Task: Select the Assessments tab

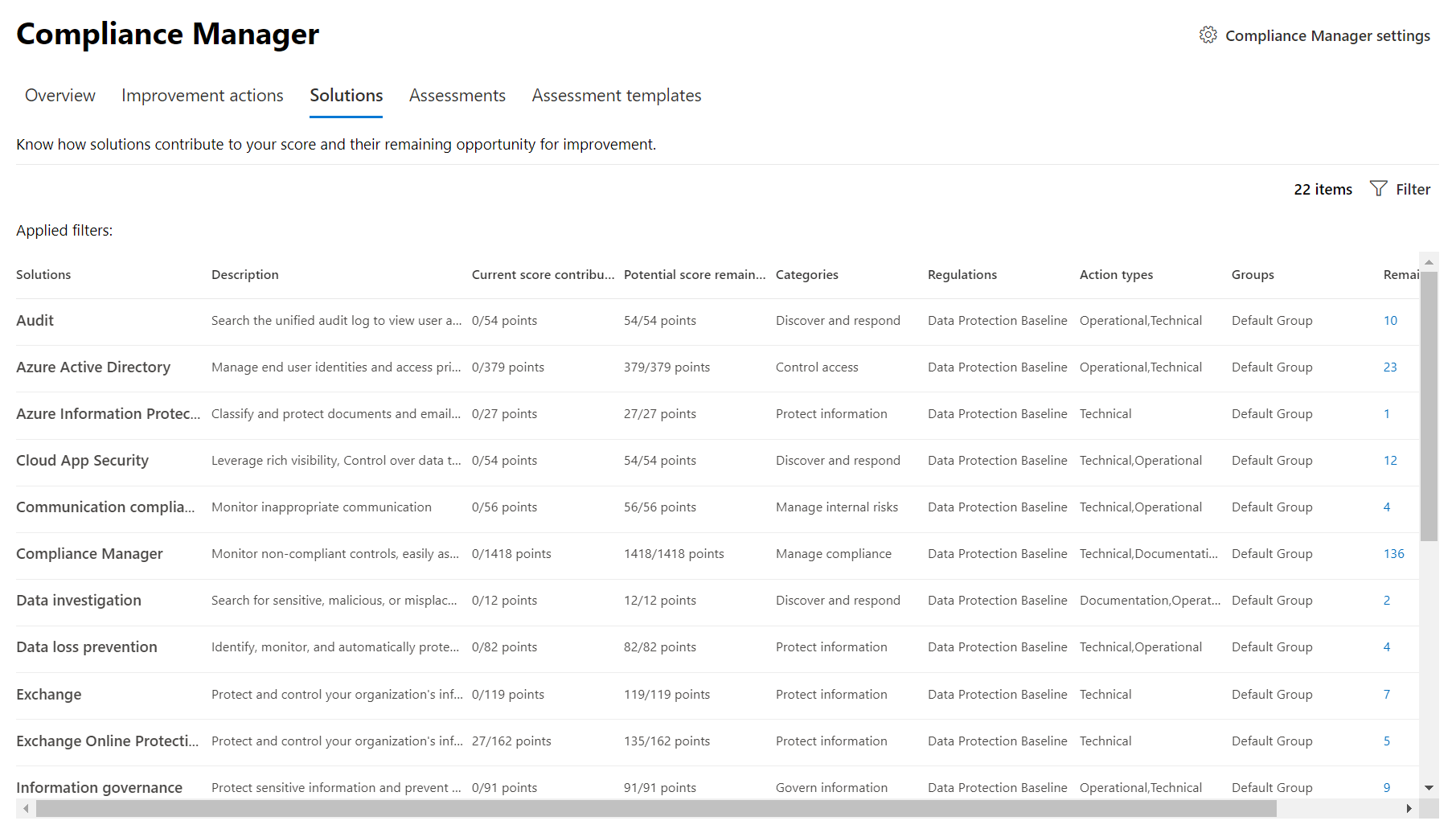Action: point(457,95)
